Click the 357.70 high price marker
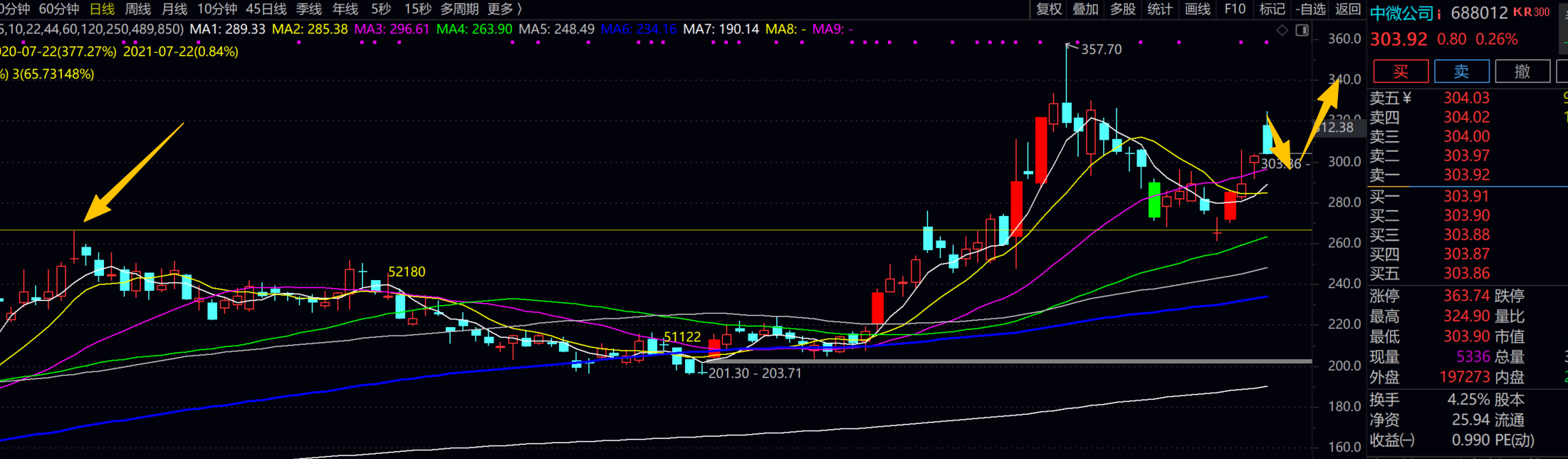Viewport: 1568px width, 459px height. (x=1101, y=49)
